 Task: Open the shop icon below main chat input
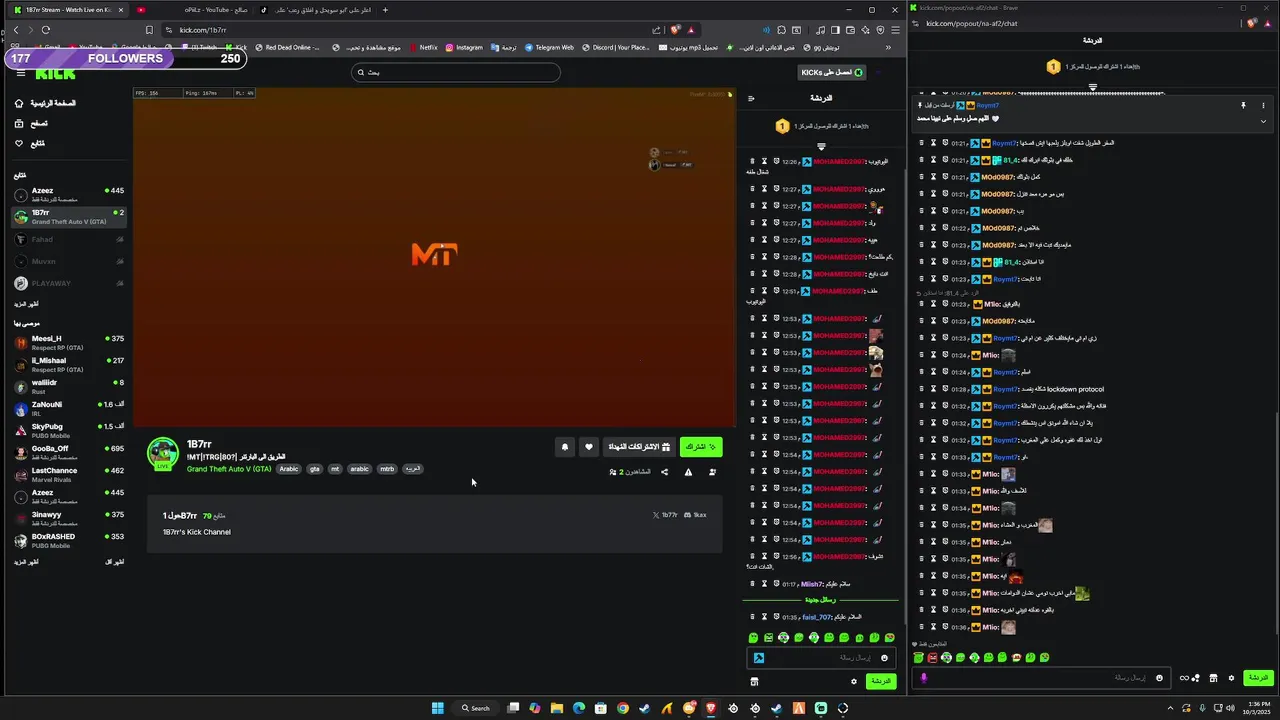click(x=754, y=681)
